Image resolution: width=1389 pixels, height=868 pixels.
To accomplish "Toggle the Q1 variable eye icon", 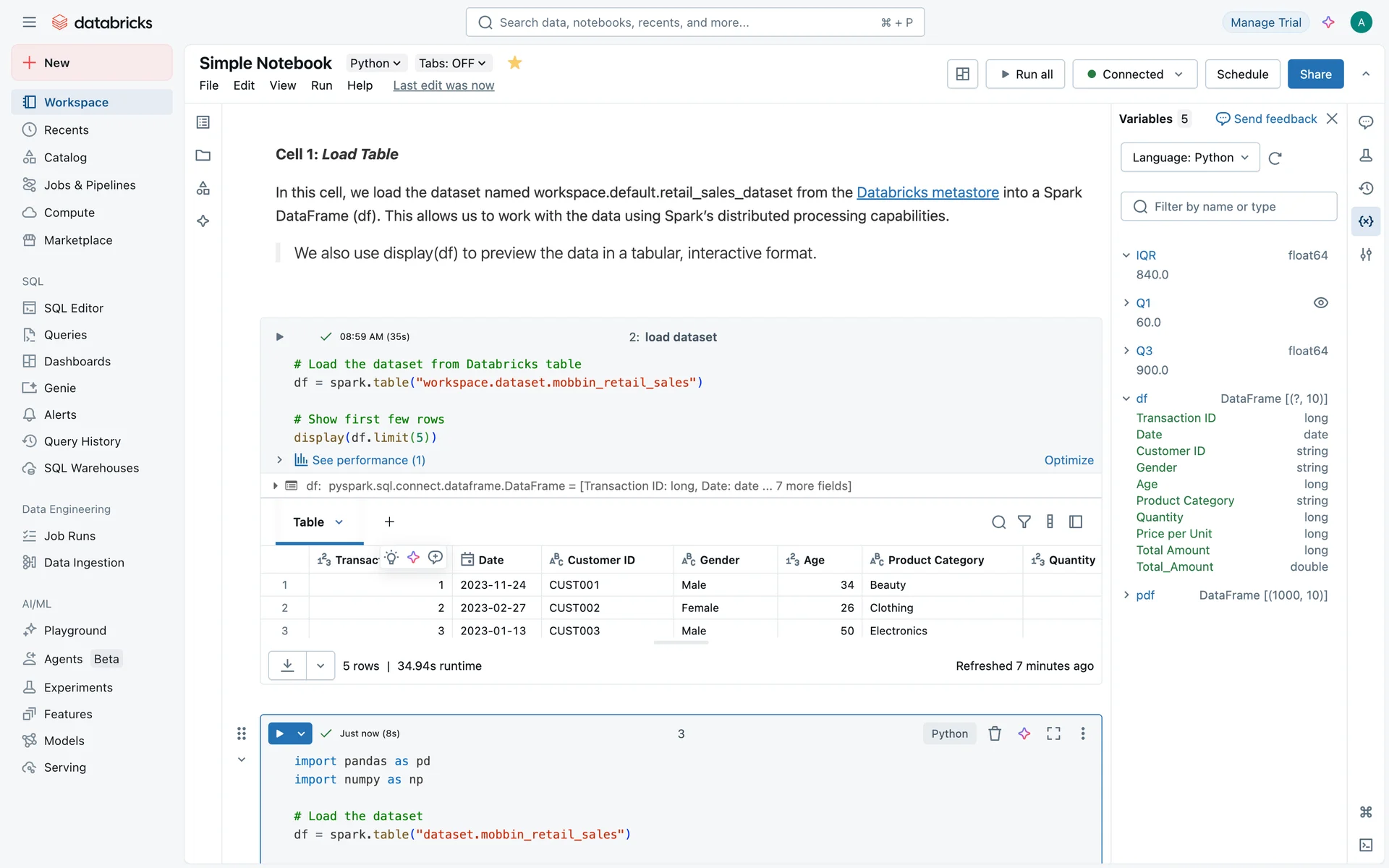I will (x=1320, y=303).
